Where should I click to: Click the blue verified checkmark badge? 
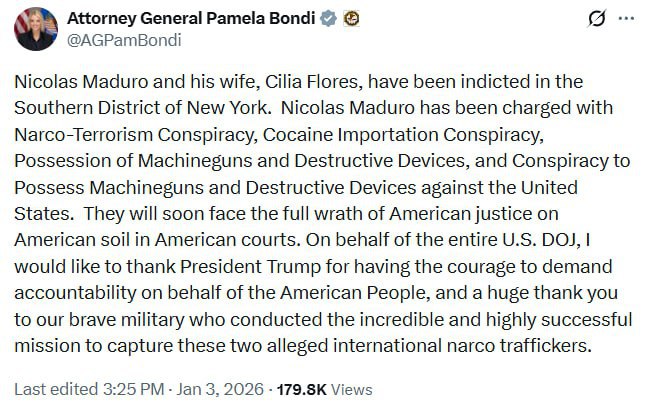click(326, 19)
